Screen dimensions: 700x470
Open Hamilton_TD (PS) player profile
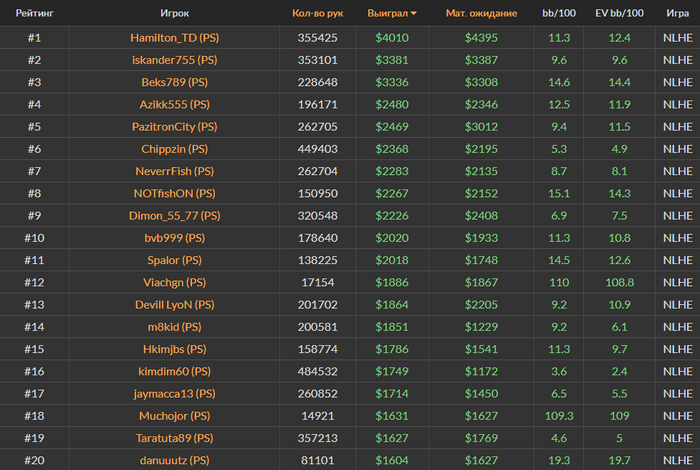pyautogui.click(x=175, y=37)
